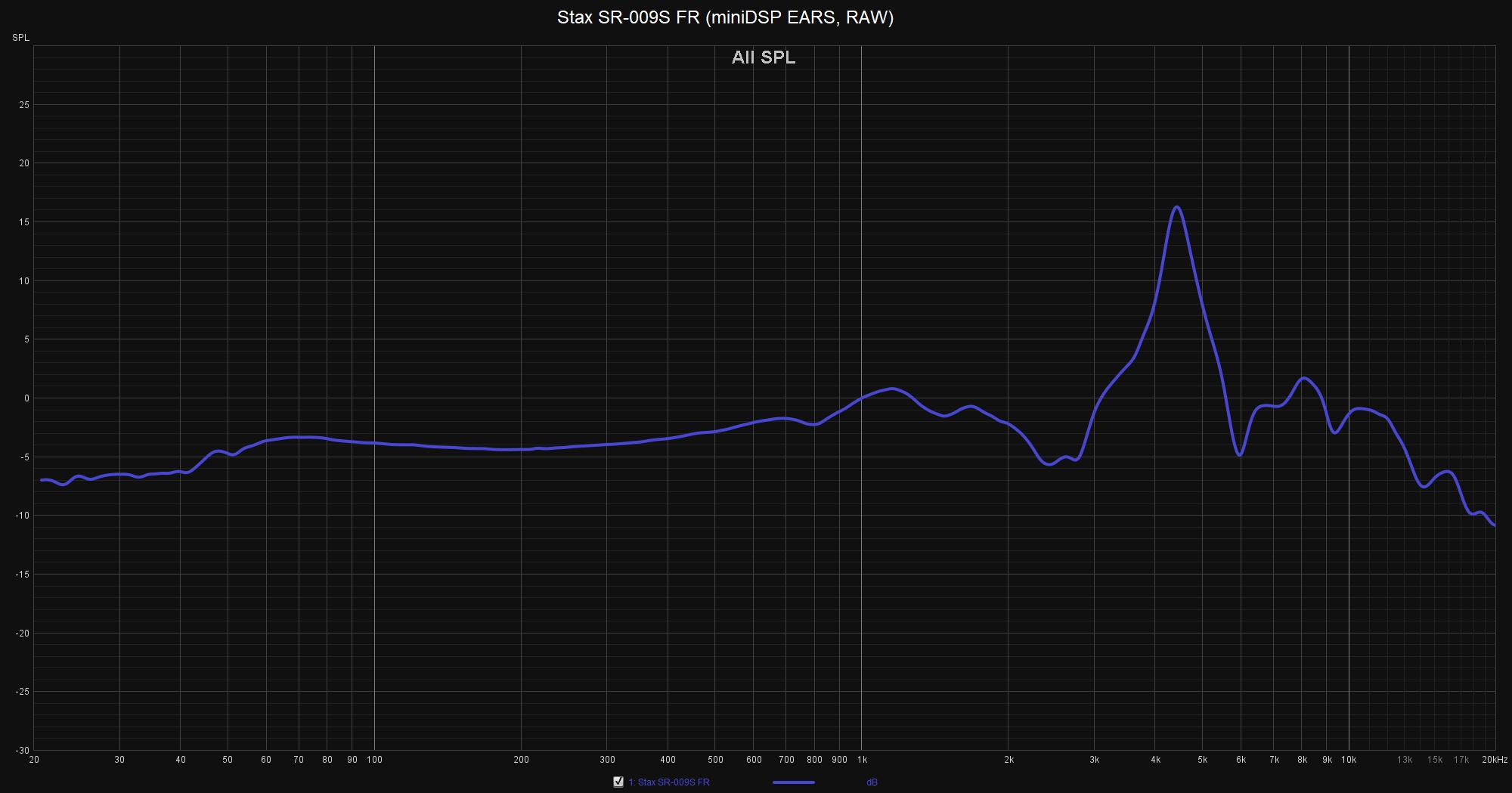Click the 1k frequency axis label
The width and height of the screenshot is (1512, 793).
[861, 760]
